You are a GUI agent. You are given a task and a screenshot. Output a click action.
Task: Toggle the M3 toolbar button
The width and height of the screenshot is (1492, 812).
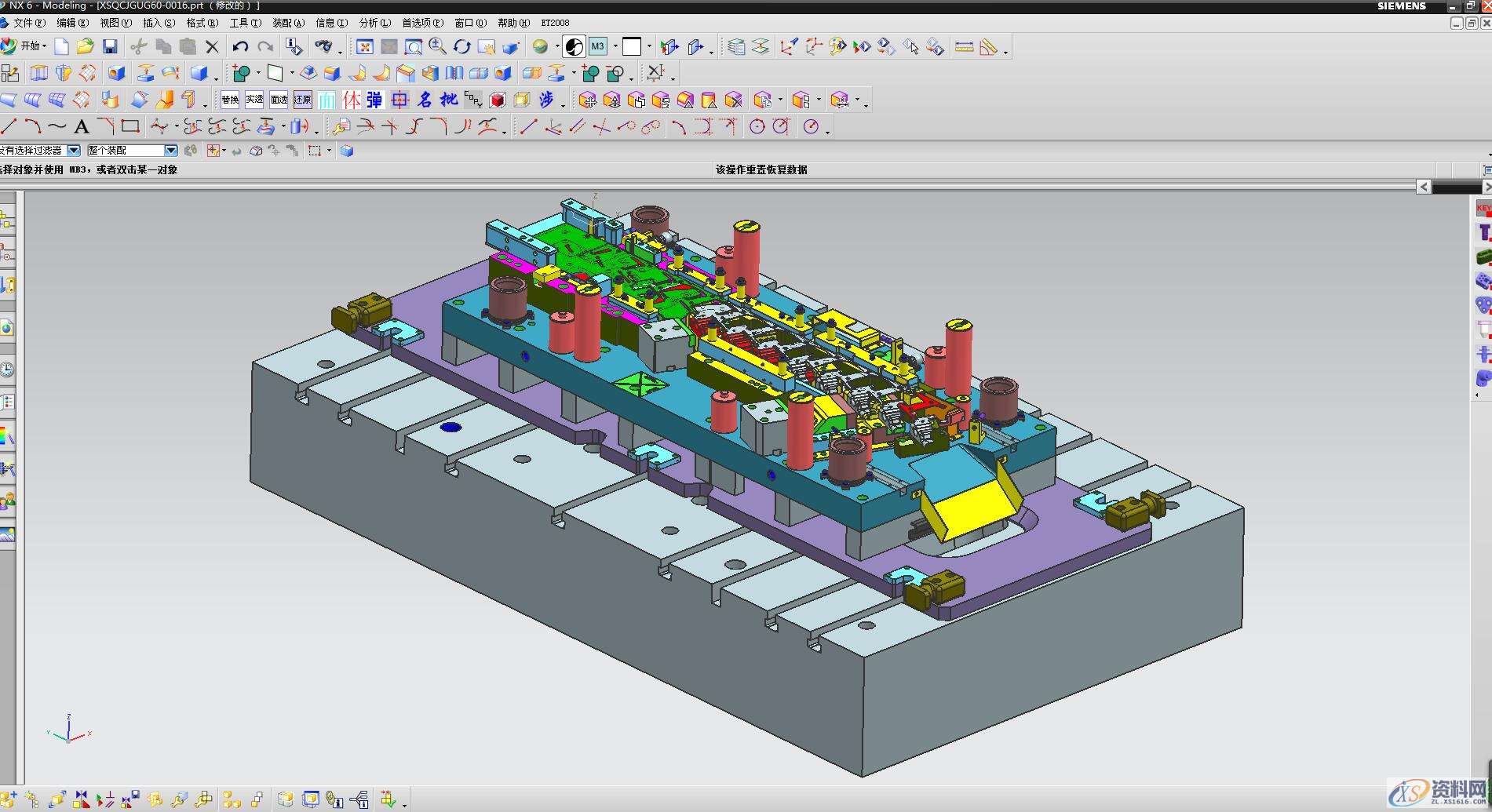coord(598,47)
